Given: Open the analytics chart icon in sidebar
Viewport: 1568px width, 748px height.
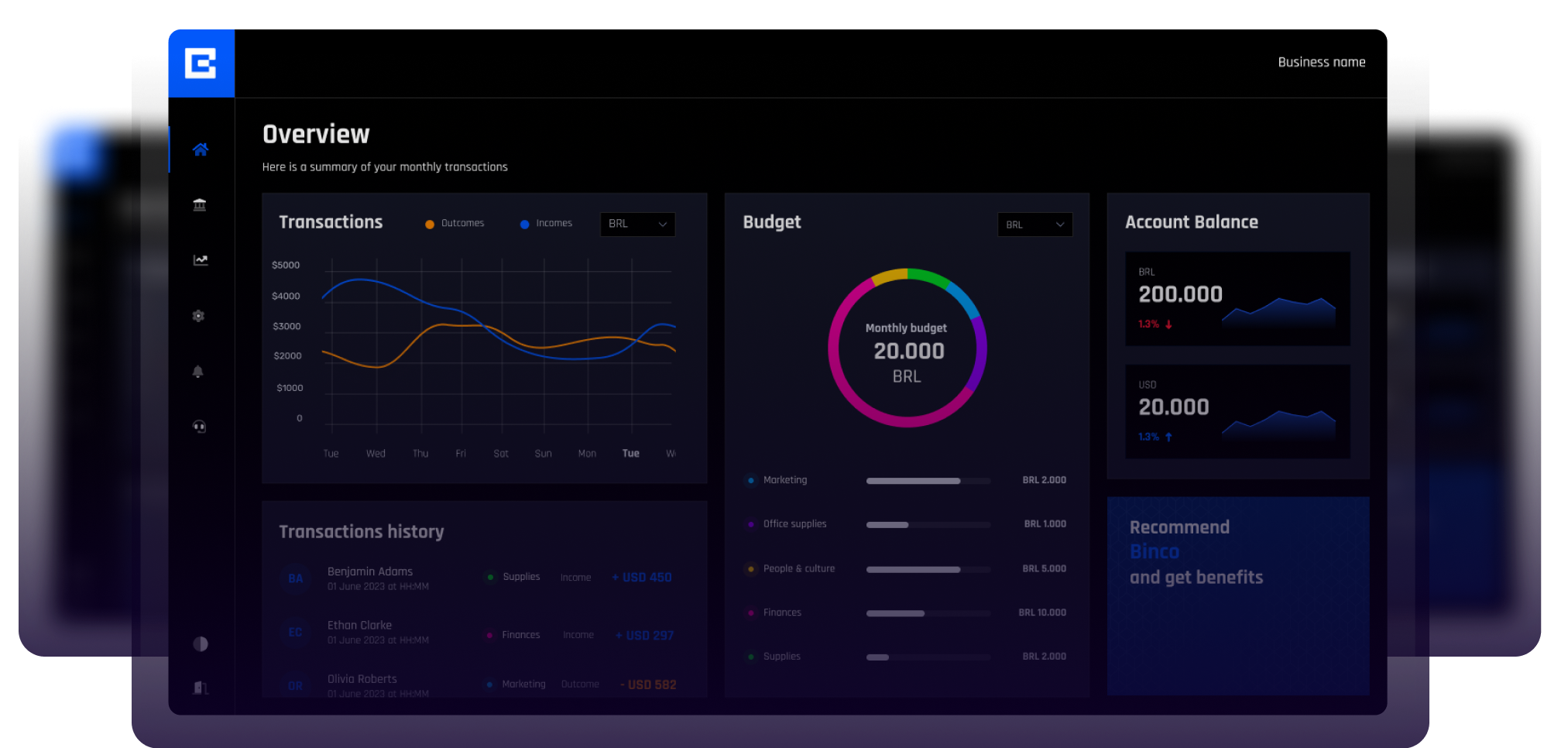Looking at the screenshot, I should [201, 260].
